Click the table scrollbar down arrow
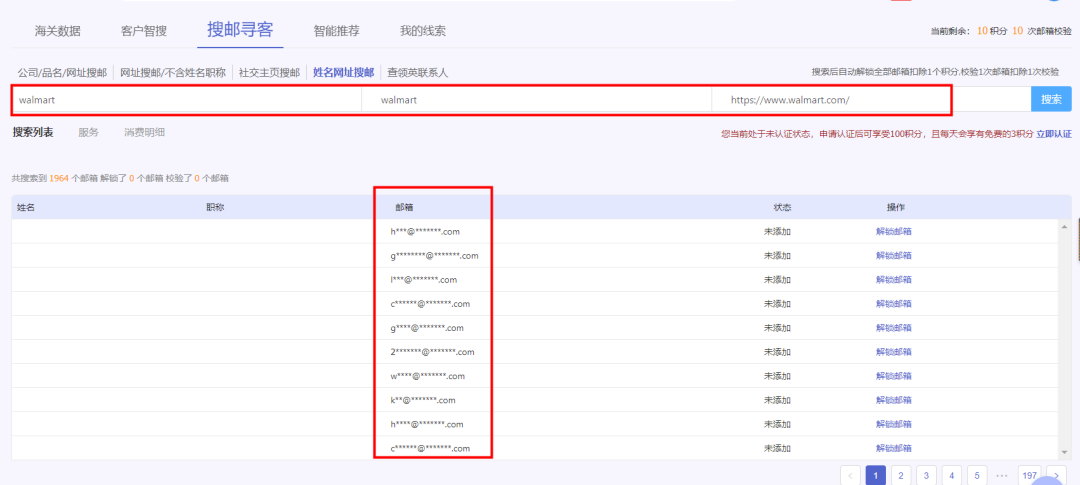 coord(1065,452)
